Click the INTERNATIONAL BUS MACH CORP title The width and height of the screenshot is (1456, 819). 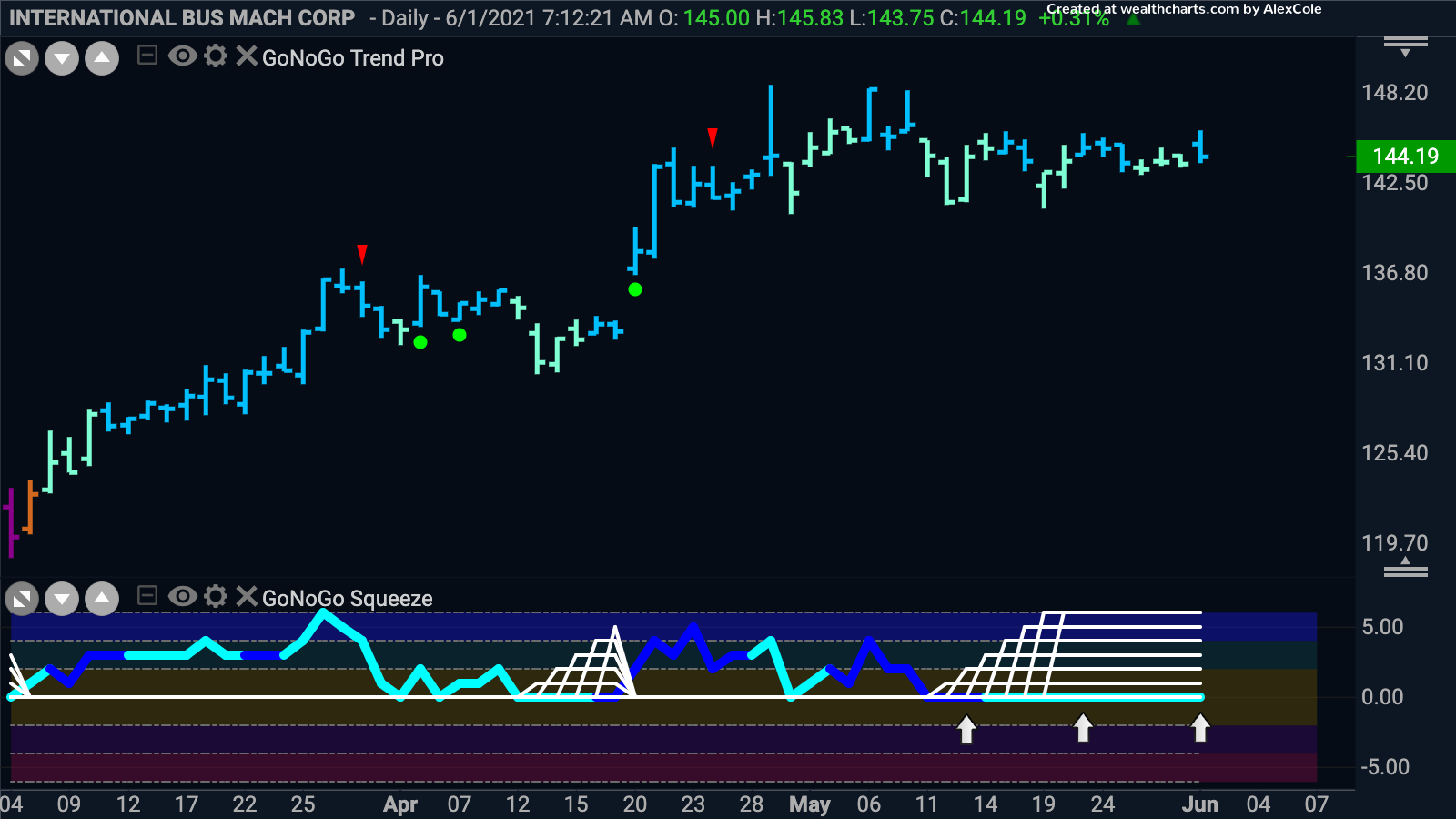pyautogui.click(x=182, y=18)
